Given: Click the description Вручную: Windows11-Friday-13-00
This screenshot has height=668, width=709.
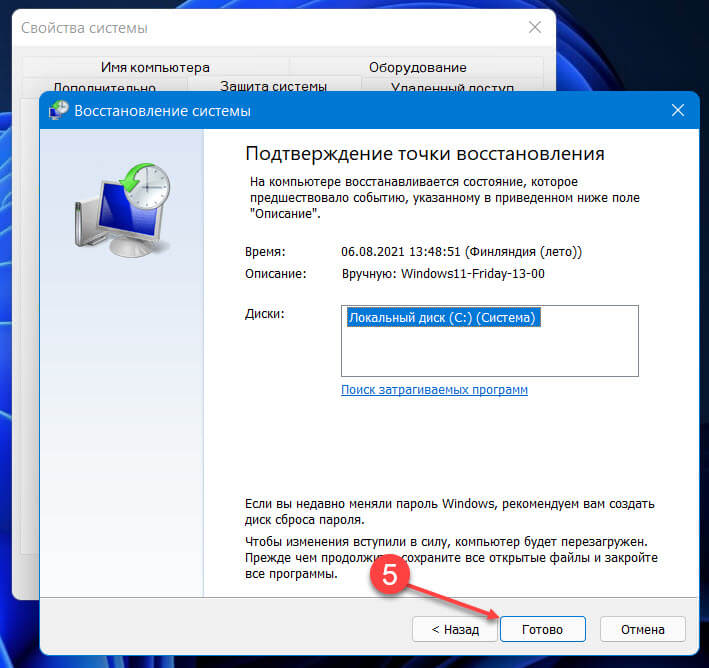Looking at the screenshot, I should coord(443,274).
